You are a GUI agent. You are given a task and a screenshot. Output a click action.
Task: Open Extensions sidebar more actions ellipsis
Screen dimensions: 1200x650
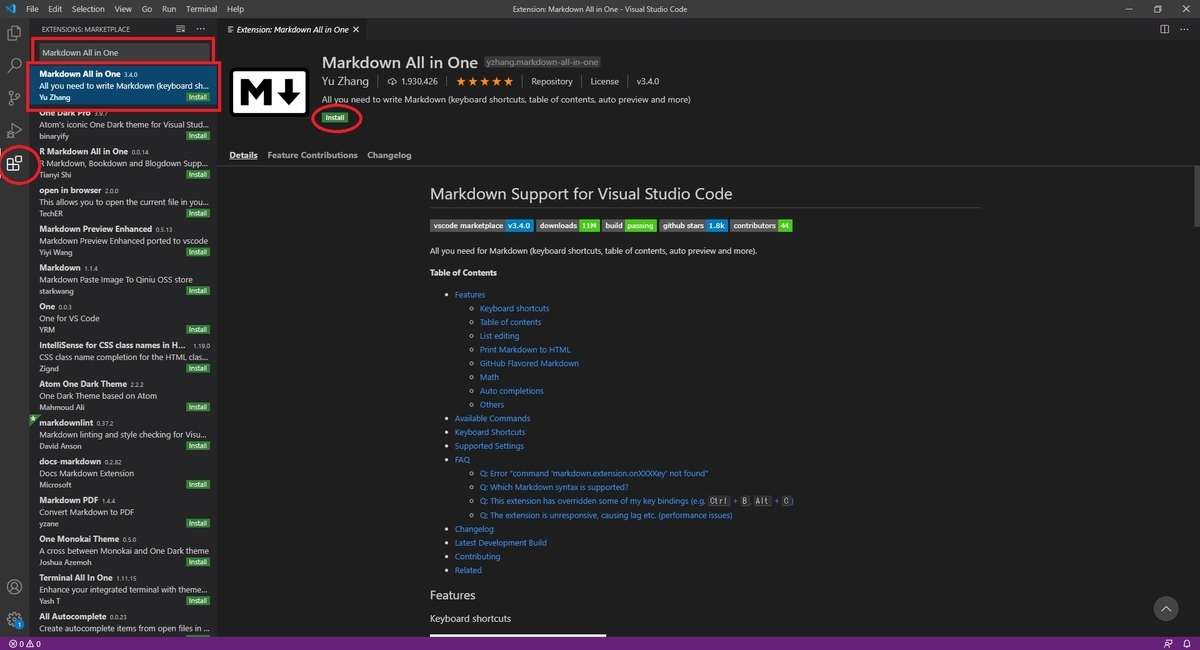tap(201, 29)
